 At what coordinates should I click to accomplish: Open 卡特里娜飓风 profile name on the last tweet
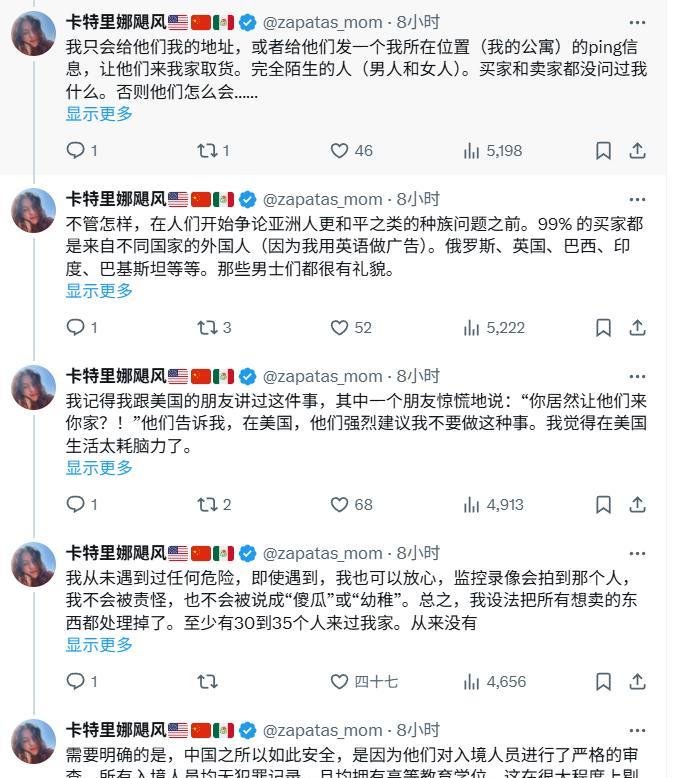point(115,730)
